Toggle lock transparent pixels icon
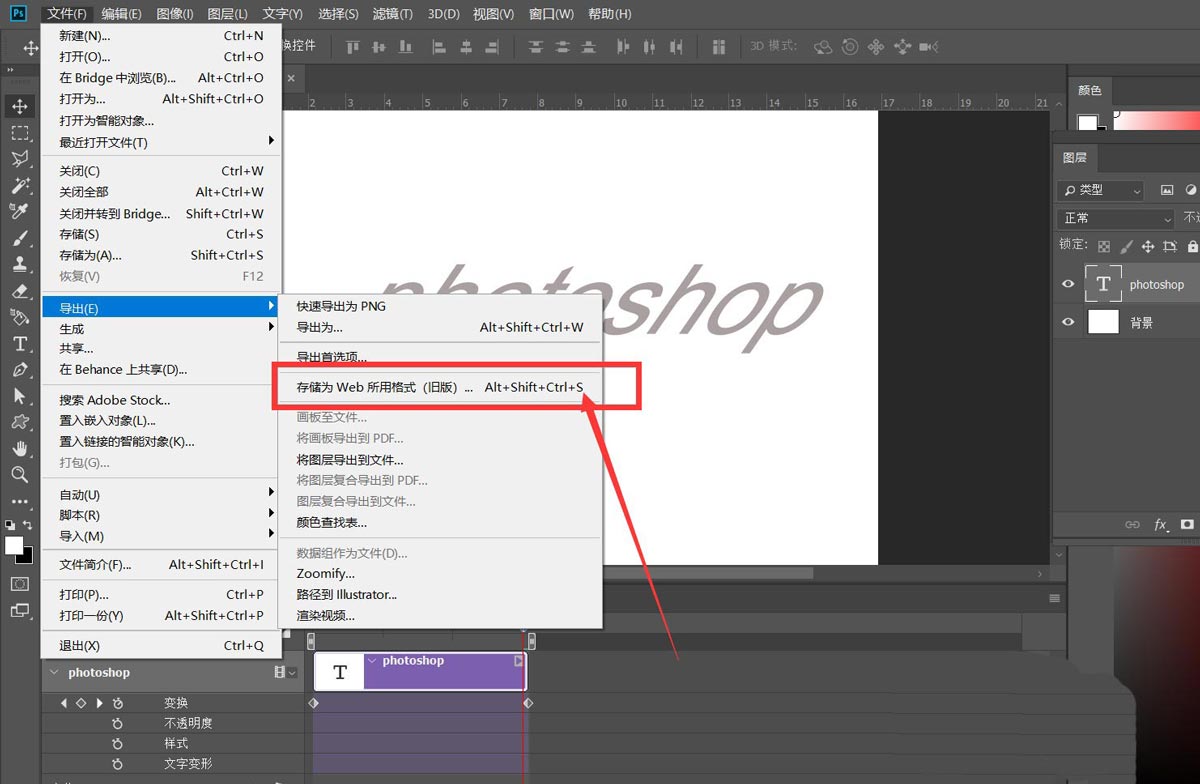This screenshot has width=1200, height=784. coord(1104,246)
